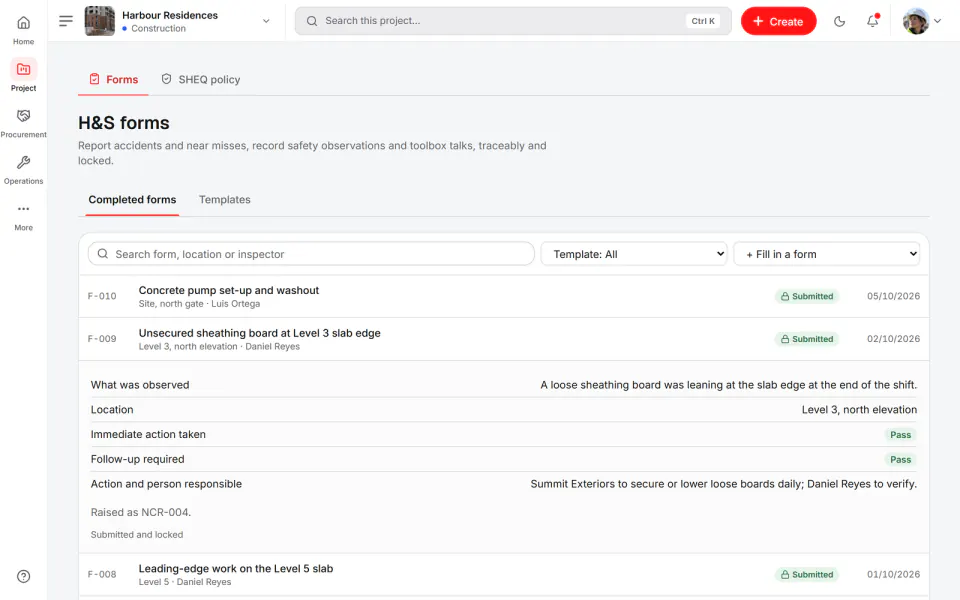
Task: Click What was observed label
Action: [140, 385]
